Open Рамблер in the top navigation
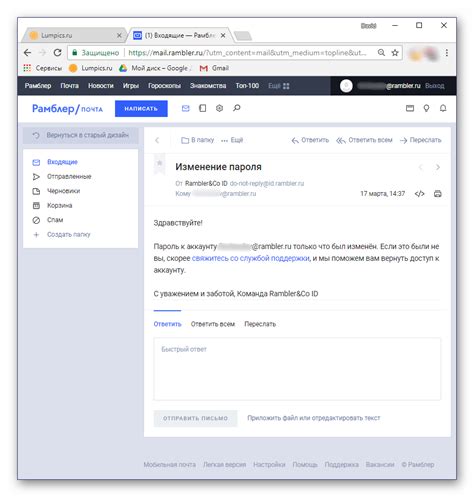474x497 pixels. pos(38,86)
